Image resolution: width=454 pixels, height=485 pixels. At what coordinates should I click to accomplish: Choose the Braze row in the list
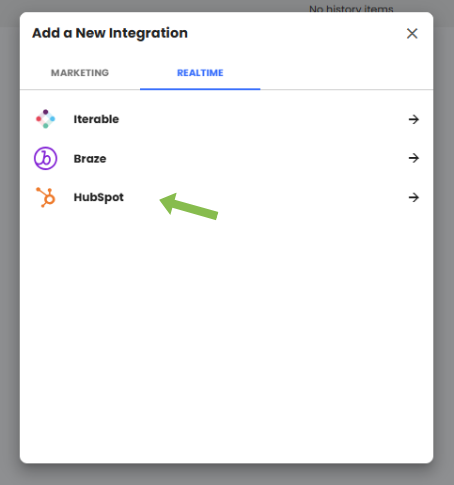(x=227, y=158)
